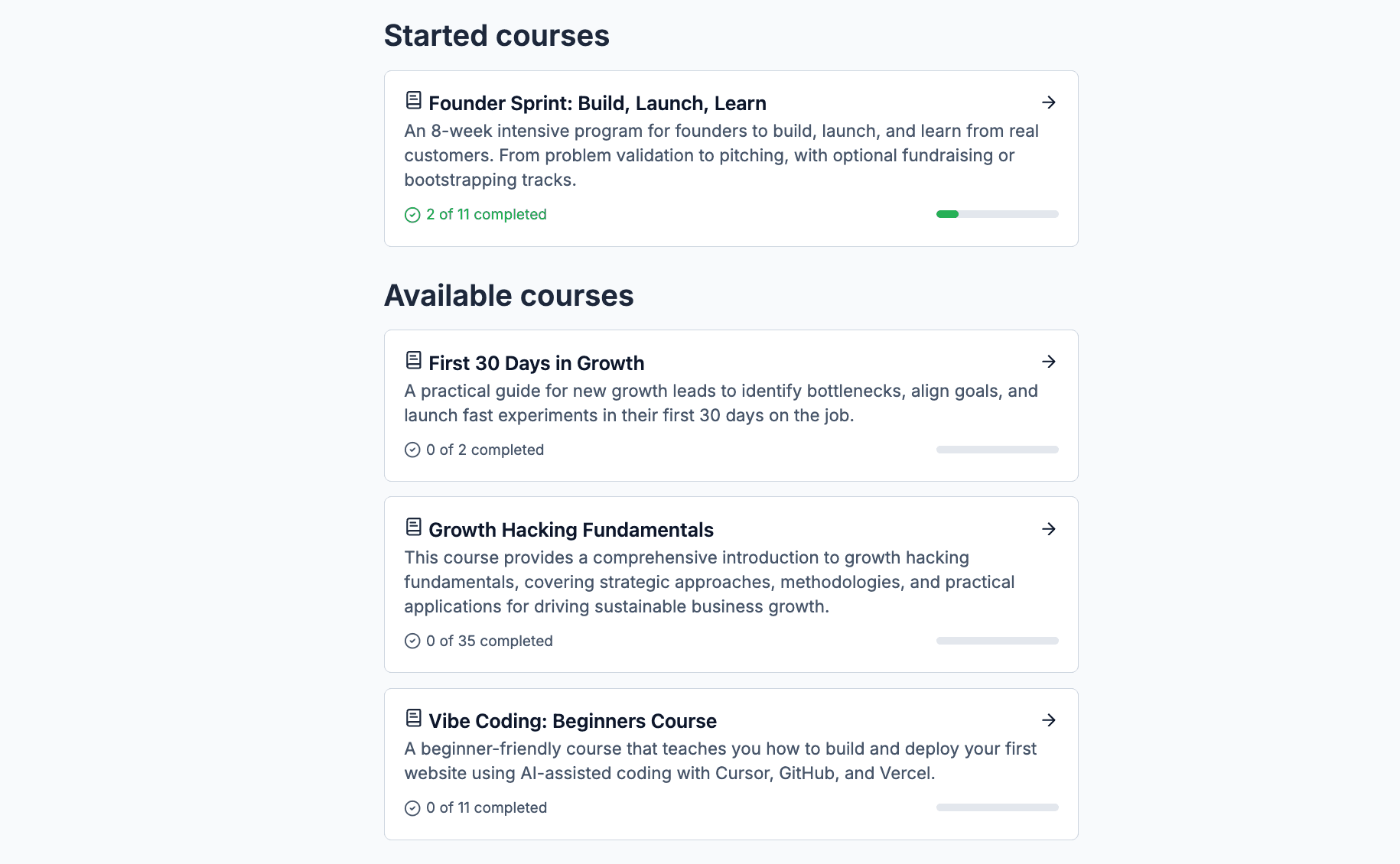Viewport: 1400px width, 864px height.
Task: Click the checkmark icon beside 0 of 11 completed
Action: click(x=412, y=807)
